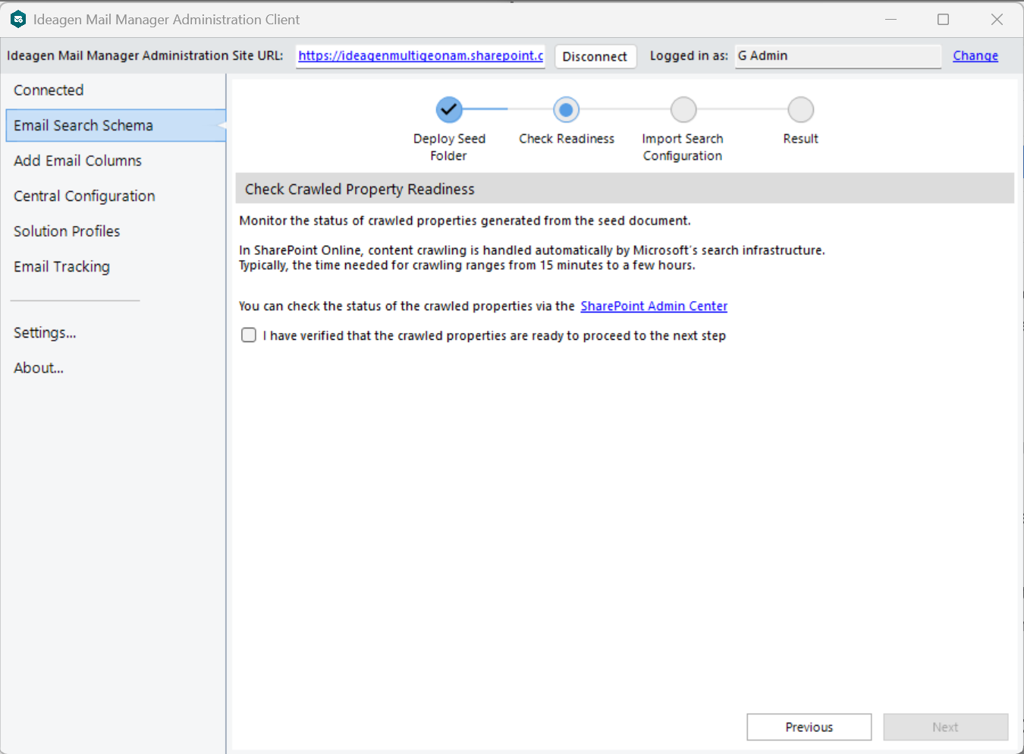Image resolution: width=1024 pixels, height=754 pixels.
Task: Maximize the Administration Client window
Action: point(943,20)
